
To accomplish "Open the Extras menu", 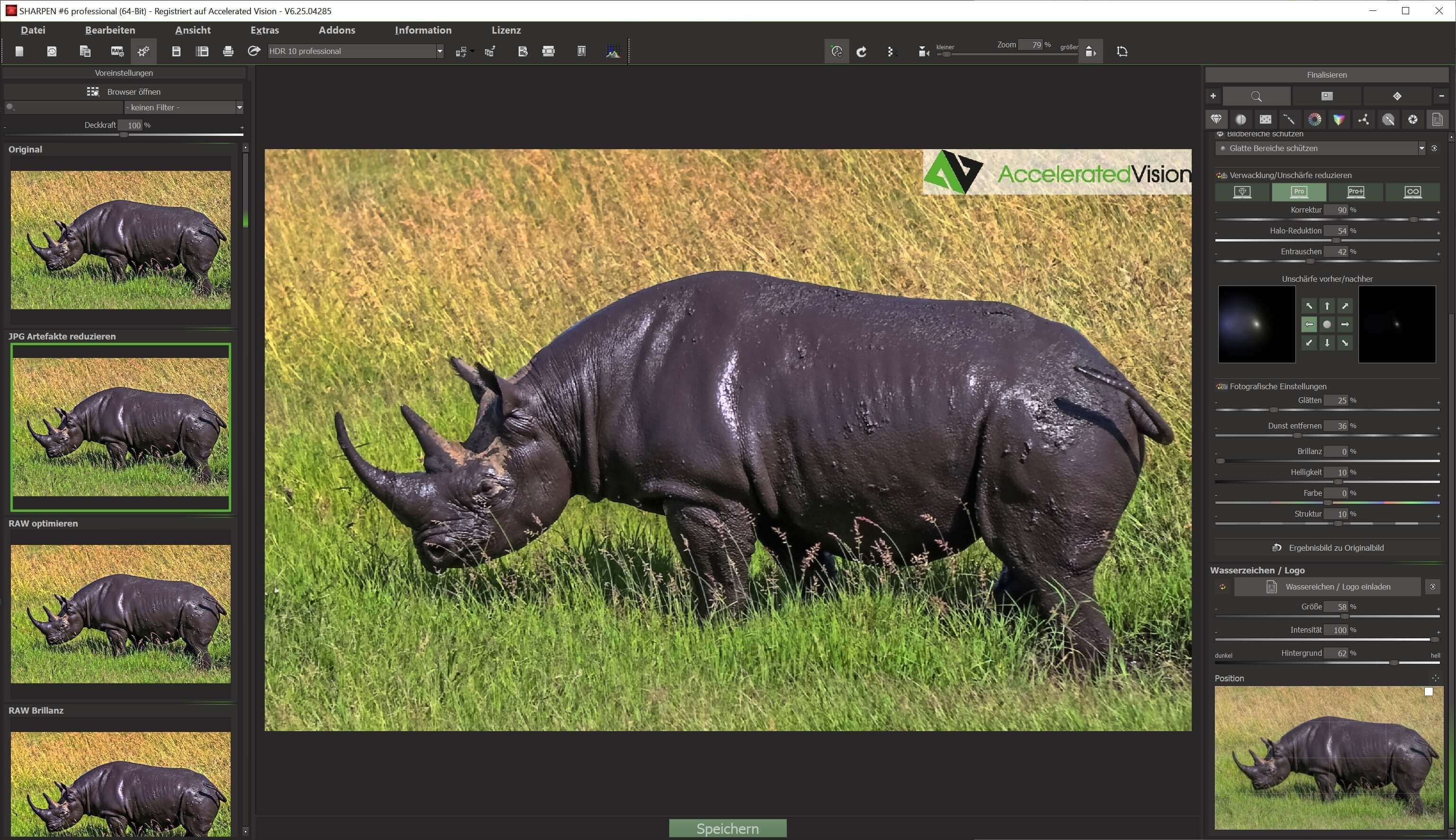I will [x=264, y=30].
